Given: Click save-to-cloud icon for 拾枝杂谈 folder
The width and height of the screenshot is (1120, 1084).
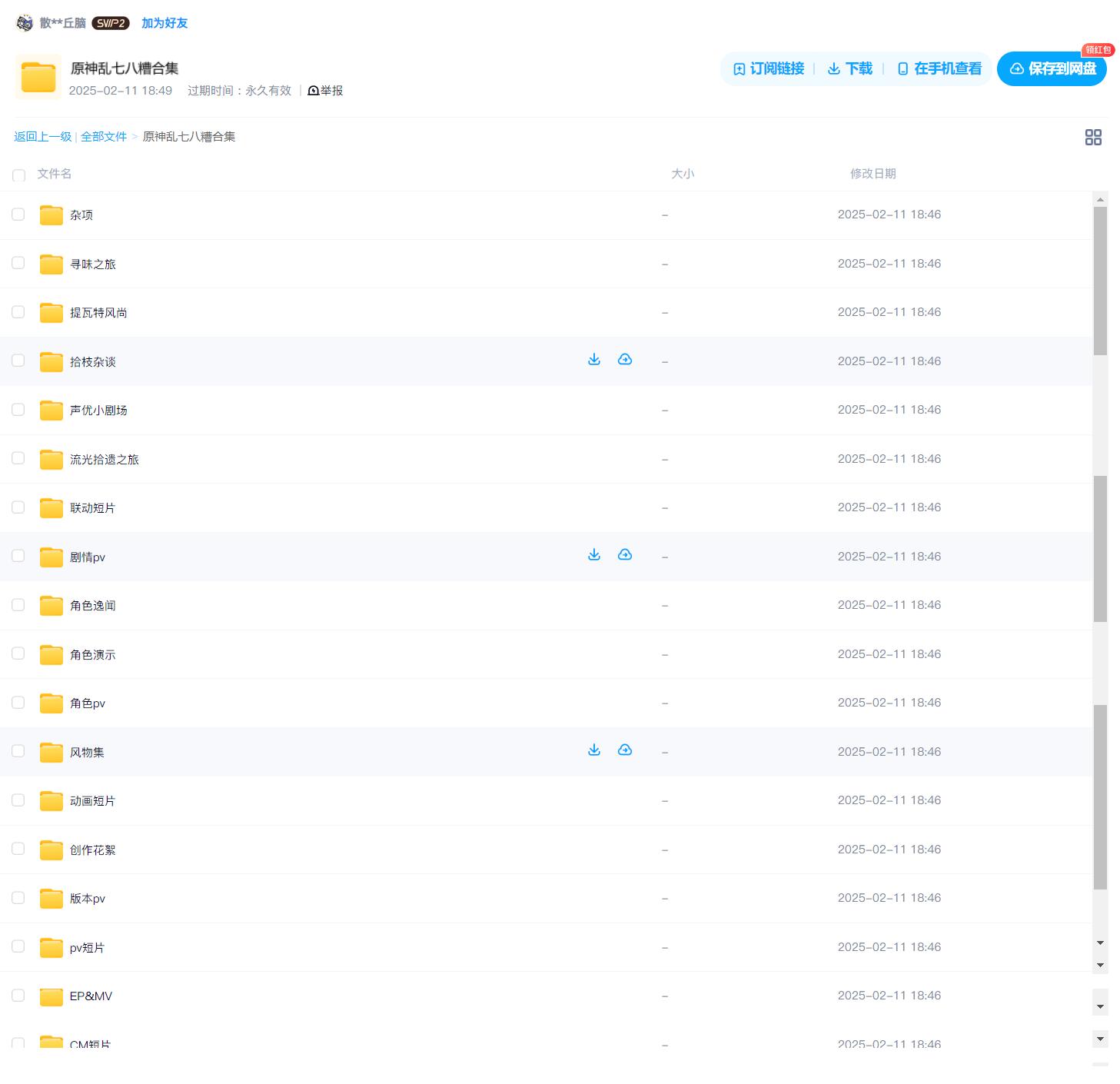Looking at the screenshot, I should (x=624, y=360).
